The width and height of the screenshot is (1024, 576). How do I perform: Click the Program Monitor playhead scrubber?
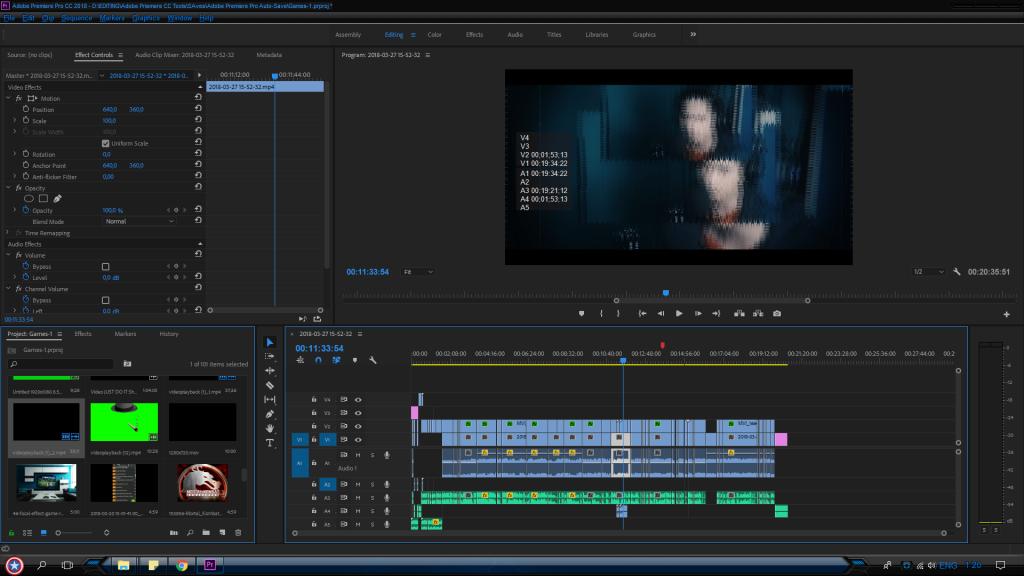tap(666, 293)
